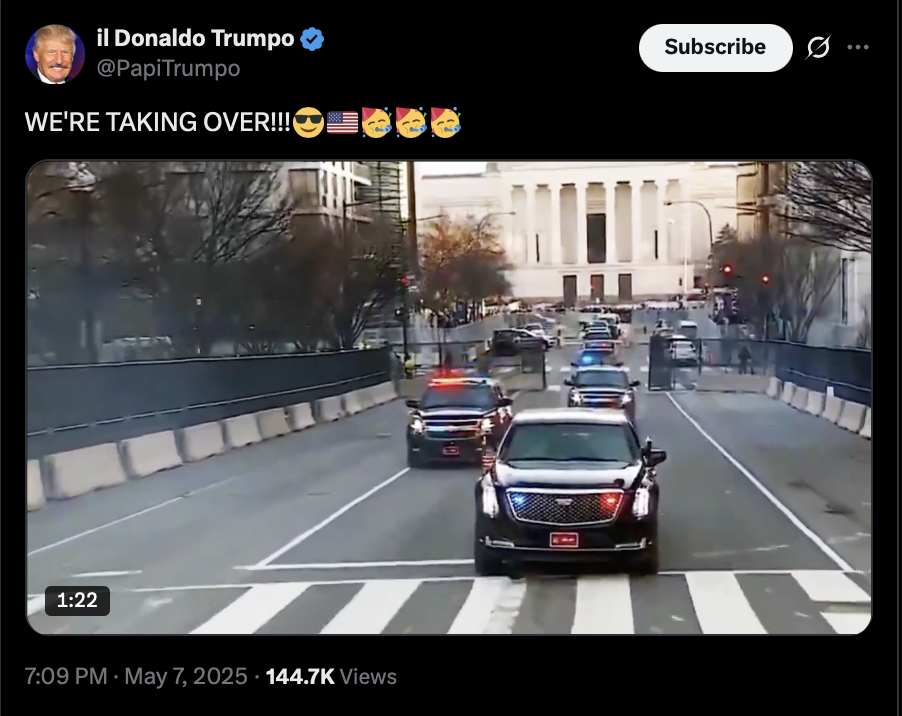Open the 7:09 PM timestamp link
The width and height of the screenshot is (902, 716).
[x=66, y=676]
